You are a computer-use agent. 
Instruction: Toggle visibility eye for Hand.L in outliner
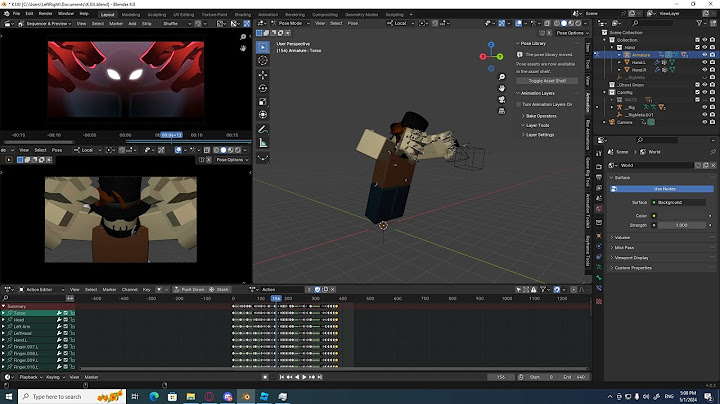[x=705, y=62]
